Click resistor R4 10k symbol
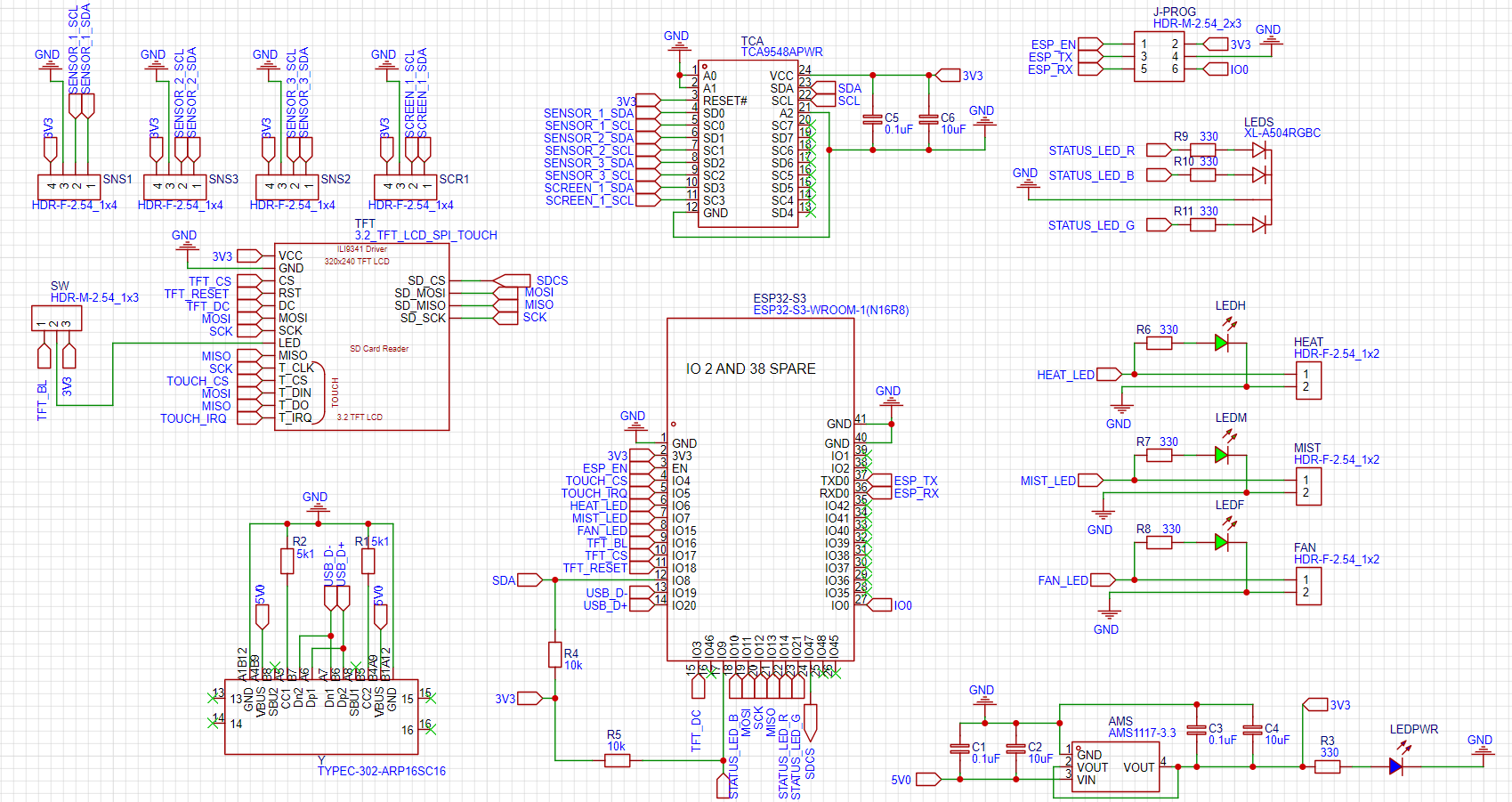This screenshot has width=1512, height=802. pyautogui.click(x=555, y=654)
